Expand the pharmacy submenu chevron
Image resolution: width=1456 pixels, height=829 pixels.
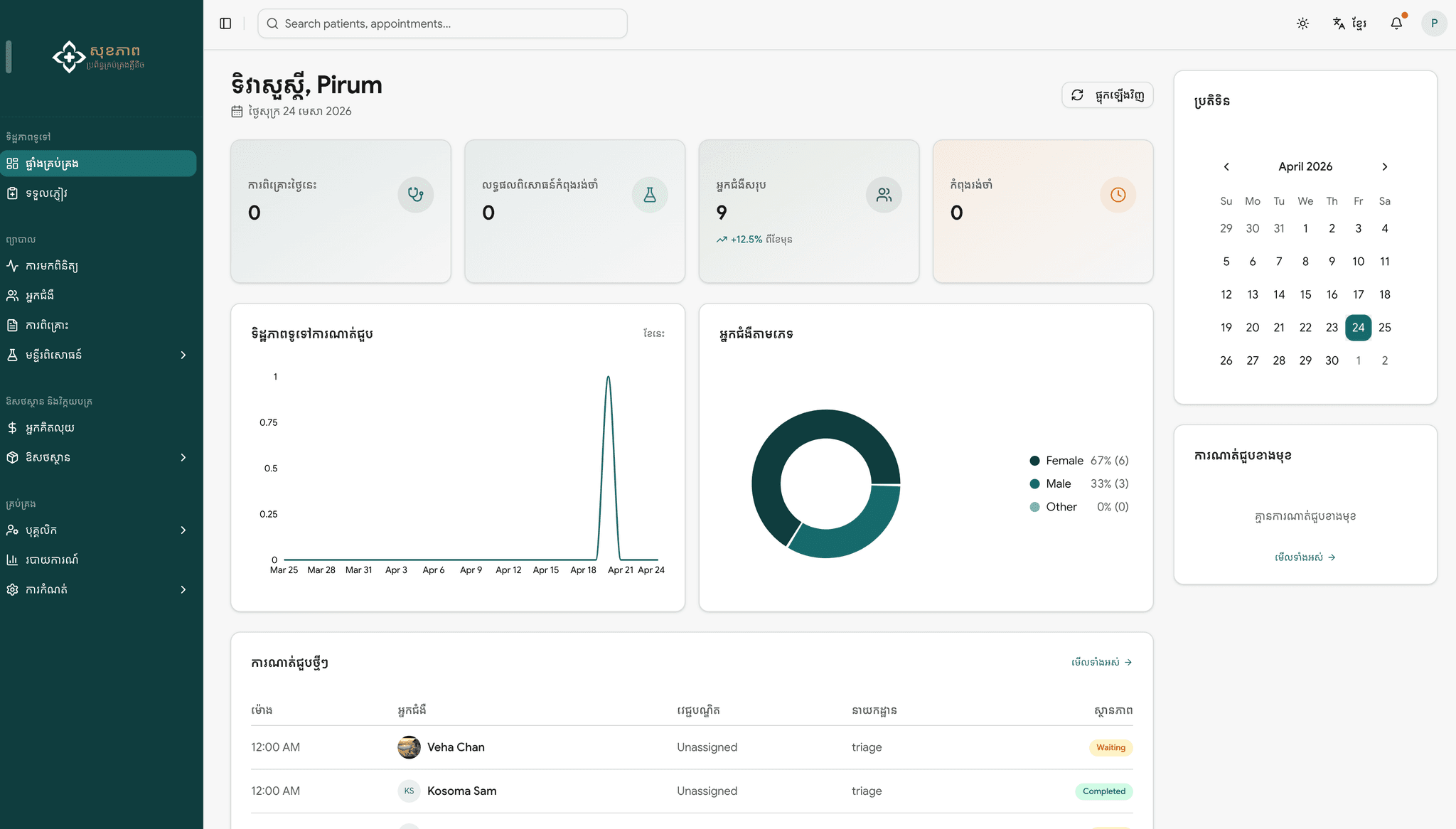[183, 457]
